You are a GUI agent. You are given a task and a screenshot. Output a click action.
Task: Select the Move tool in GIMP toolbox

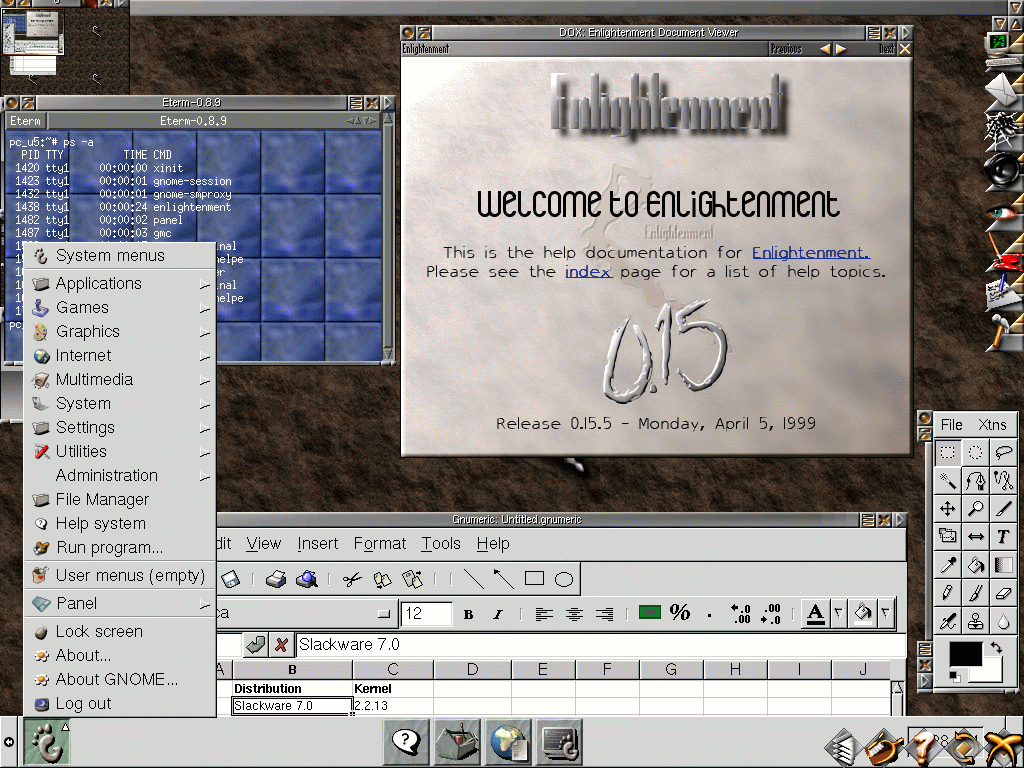click(948, 508)
